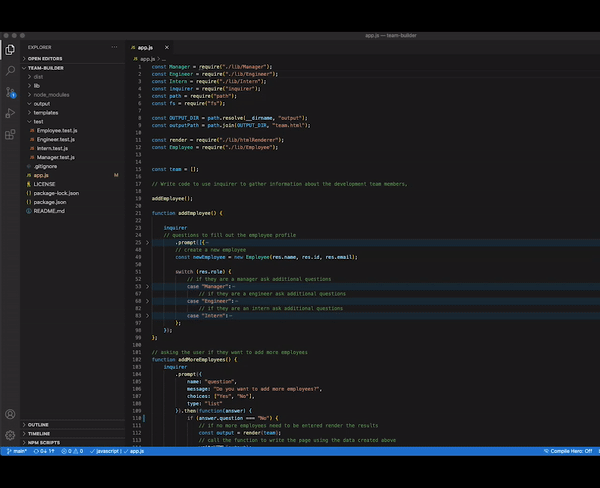The width and height of the screenshot is (600, 488).
Task: Open the errors and warnings status item
Action: pyautogui.click(x=72, y=451)
